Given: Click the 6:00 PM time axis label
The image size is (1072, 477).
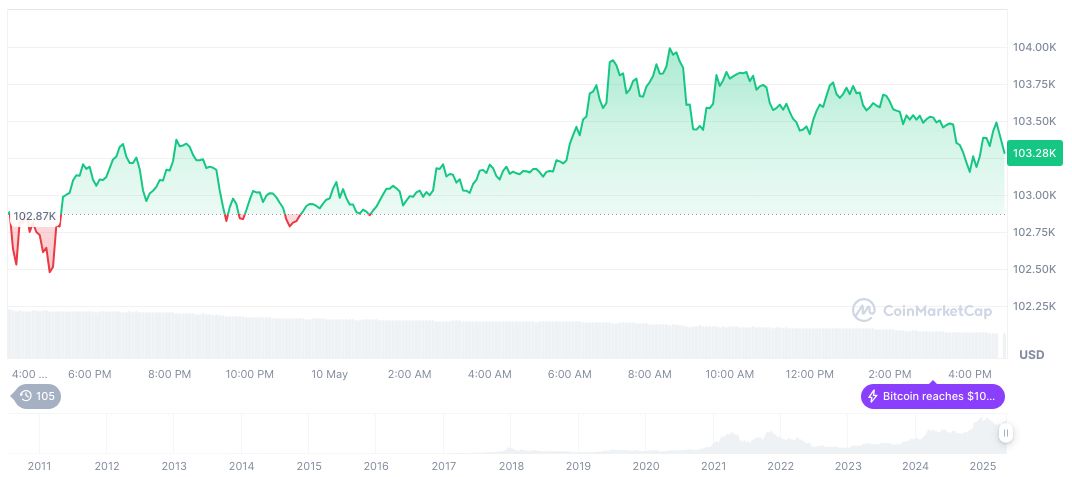Looking at the screenshot, I should pos(89,374).
